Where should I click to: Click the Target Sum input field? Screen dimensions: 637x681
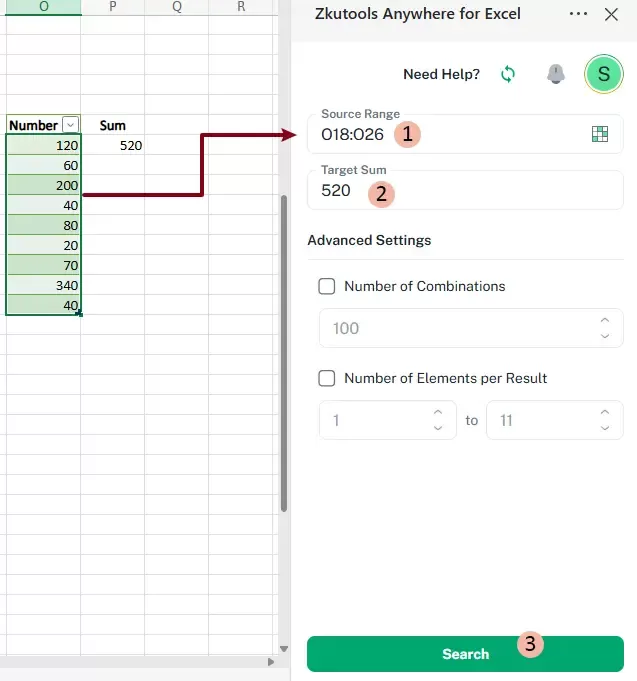click(x=465, y=190)
